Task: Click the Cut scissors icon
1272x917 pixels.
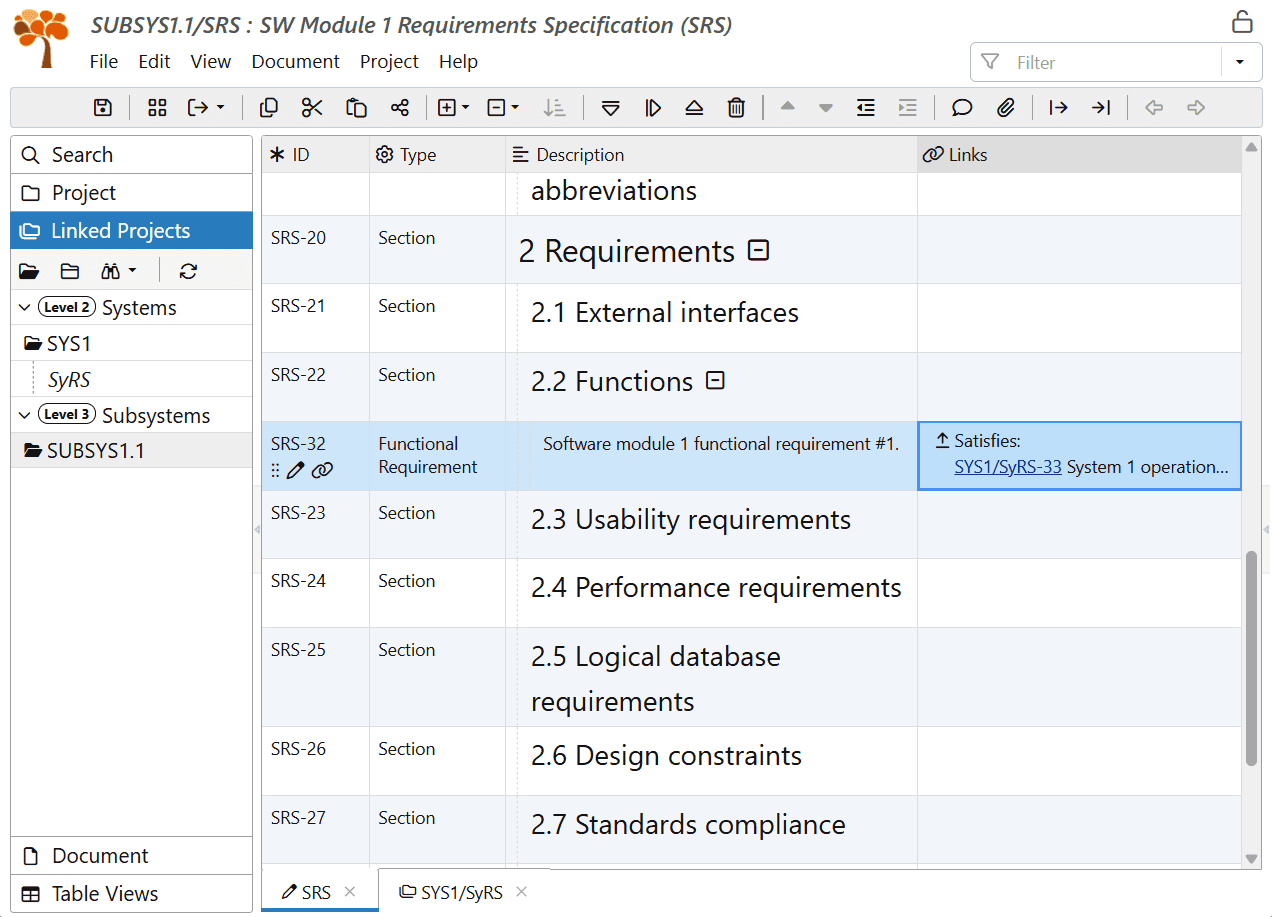Action: (312, 108)
